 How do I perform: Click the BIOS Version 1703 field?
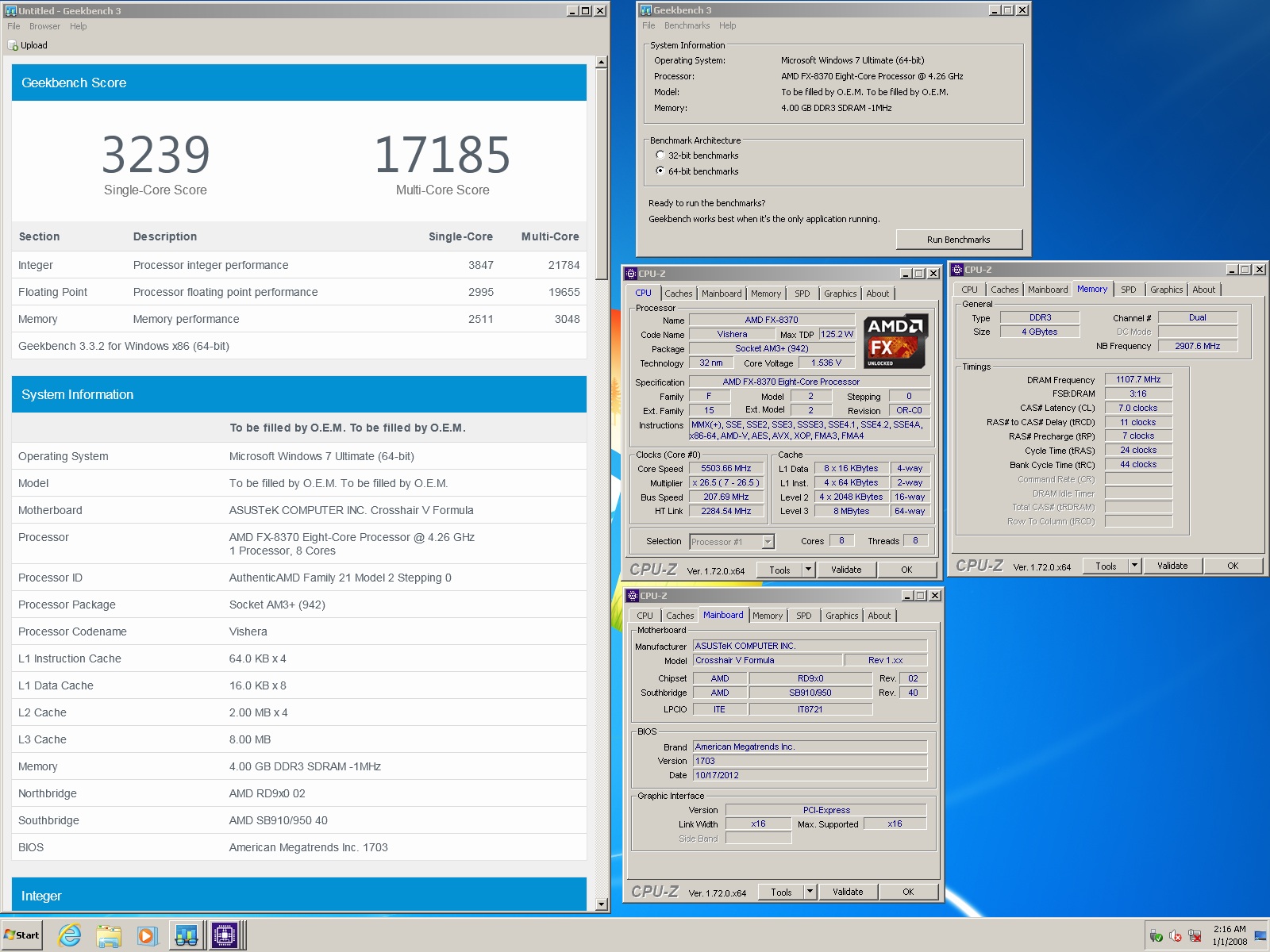coord(810,761)
